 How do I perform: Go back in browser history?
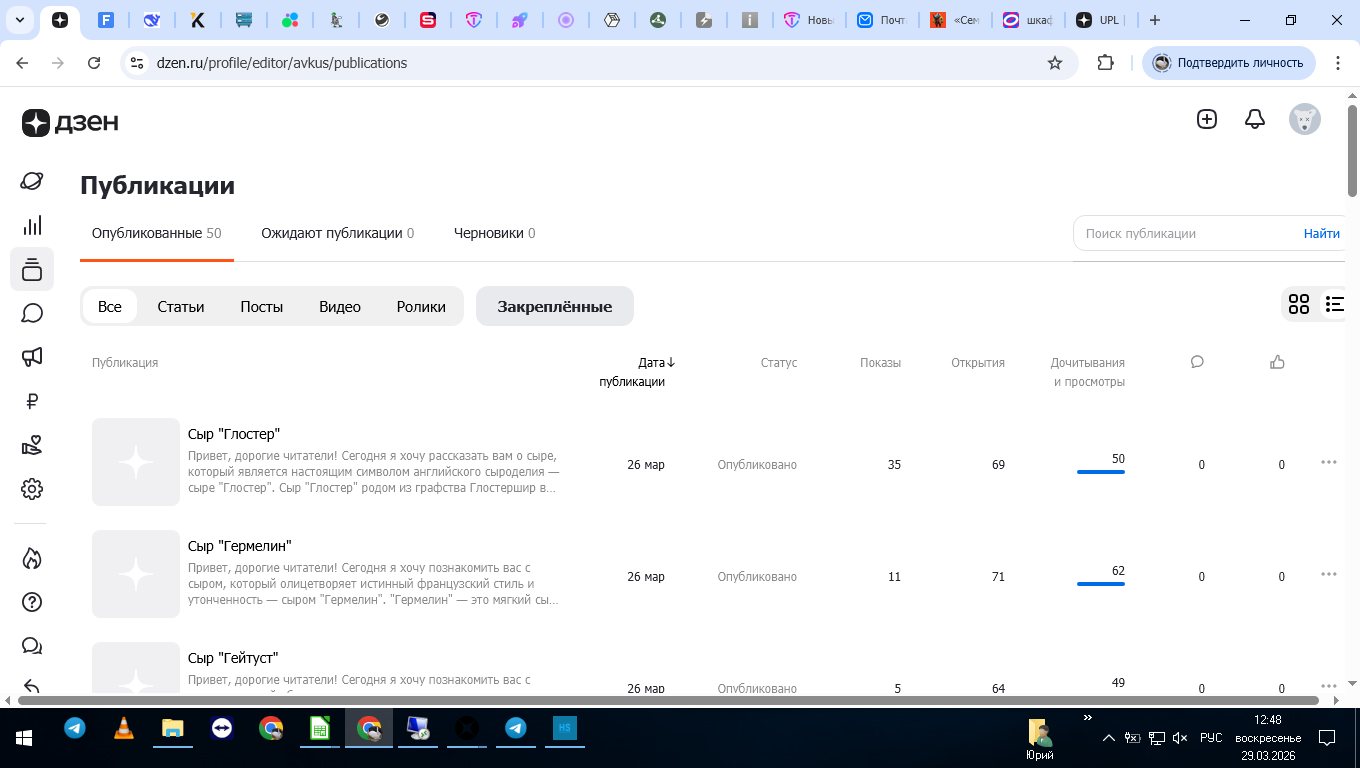pos(23,63)
